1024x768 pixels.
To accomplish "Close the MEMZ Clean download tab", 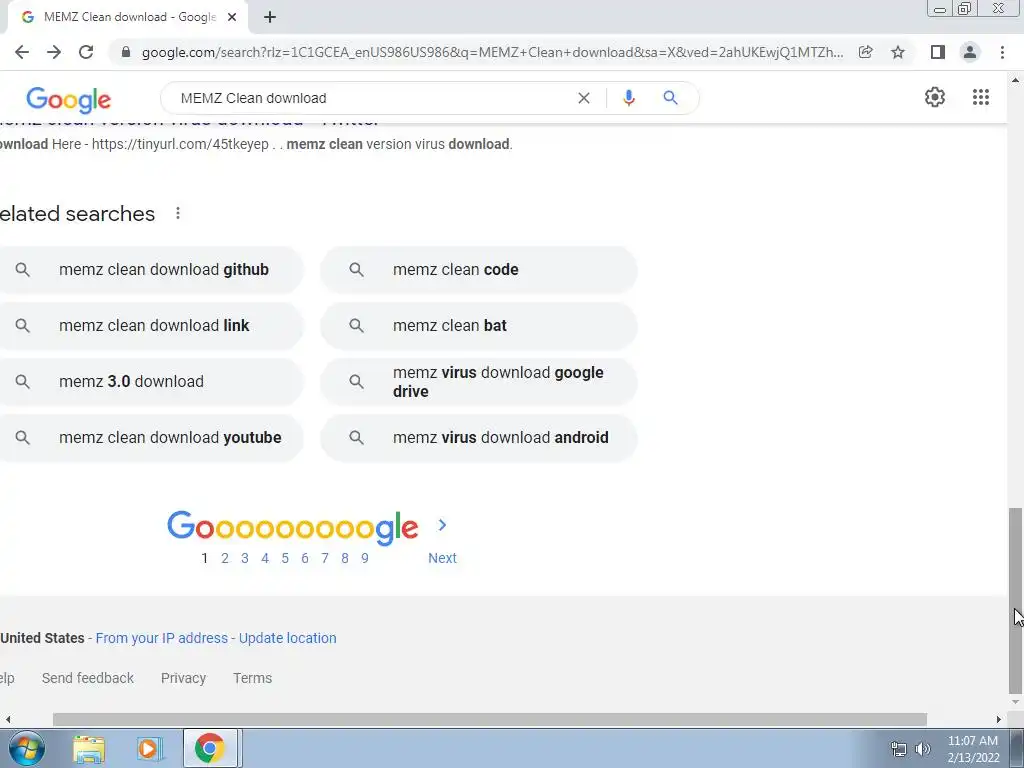I will point(232,17).
